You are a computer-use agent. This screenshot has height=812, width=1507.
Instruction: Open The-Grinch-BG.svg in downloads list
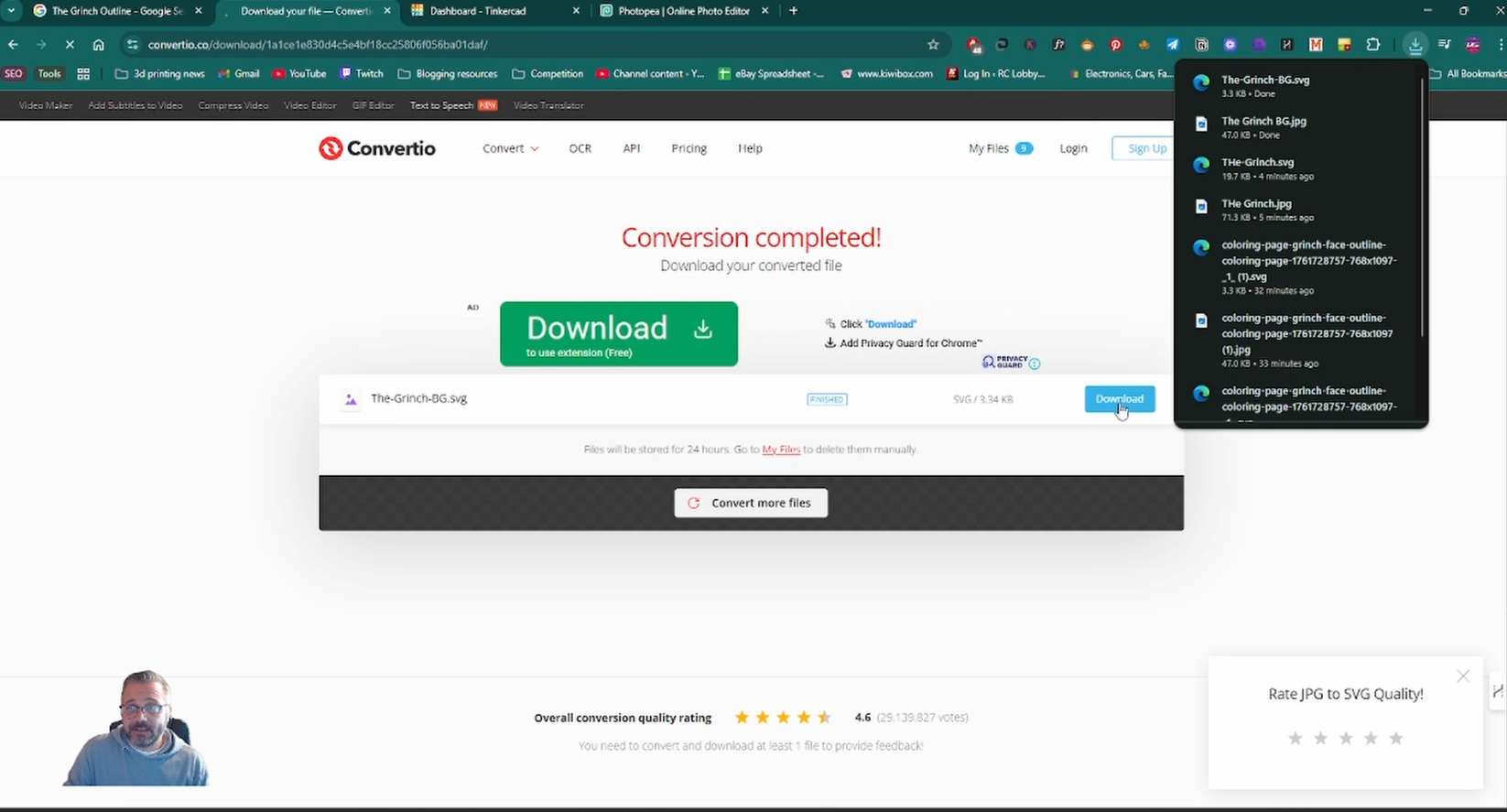[1300, 86]
